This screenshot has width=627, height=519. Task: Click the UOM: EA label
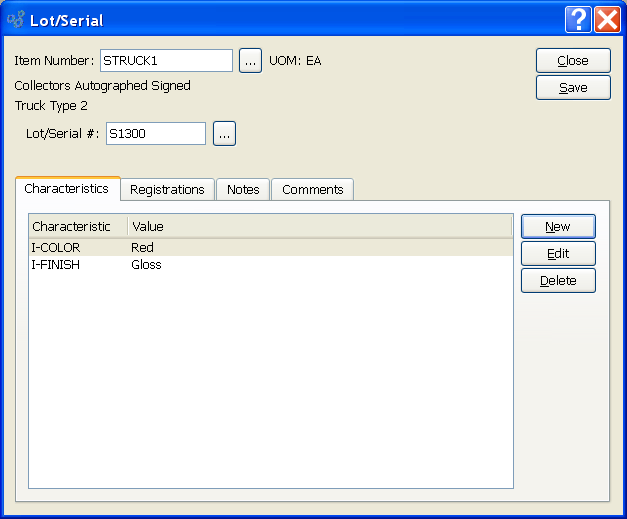(x=295, y=61)
